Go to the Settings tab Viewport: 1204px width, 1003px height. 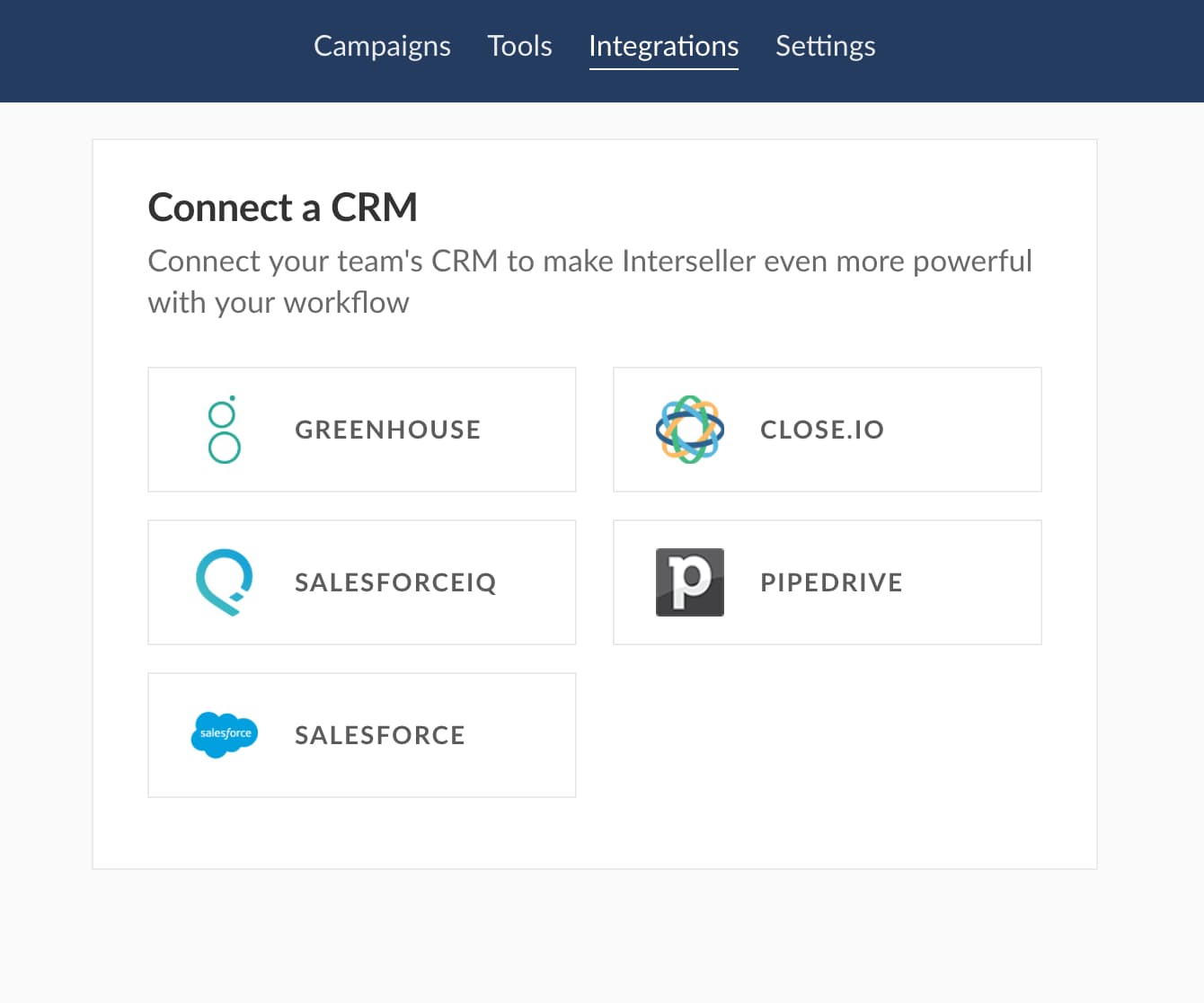click(826, 46)
